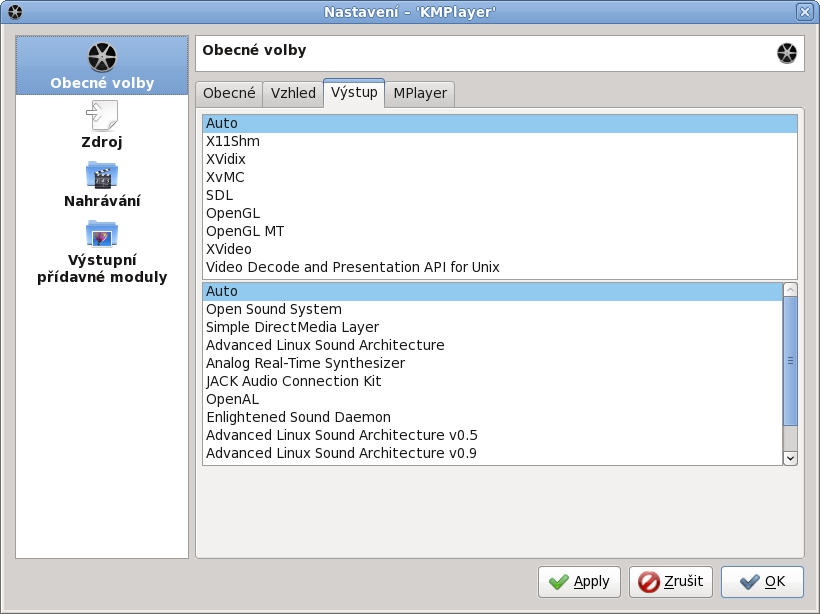Select the Zdroj sidebar icon
820x614 pixels.
[x=102, y=116]
